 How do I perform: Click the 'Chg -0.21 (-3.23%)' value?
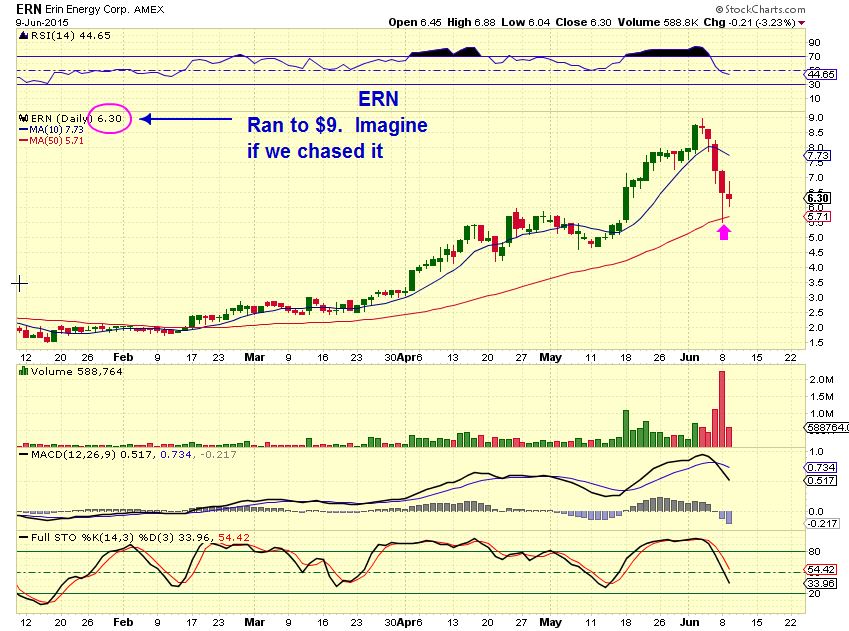749,22
